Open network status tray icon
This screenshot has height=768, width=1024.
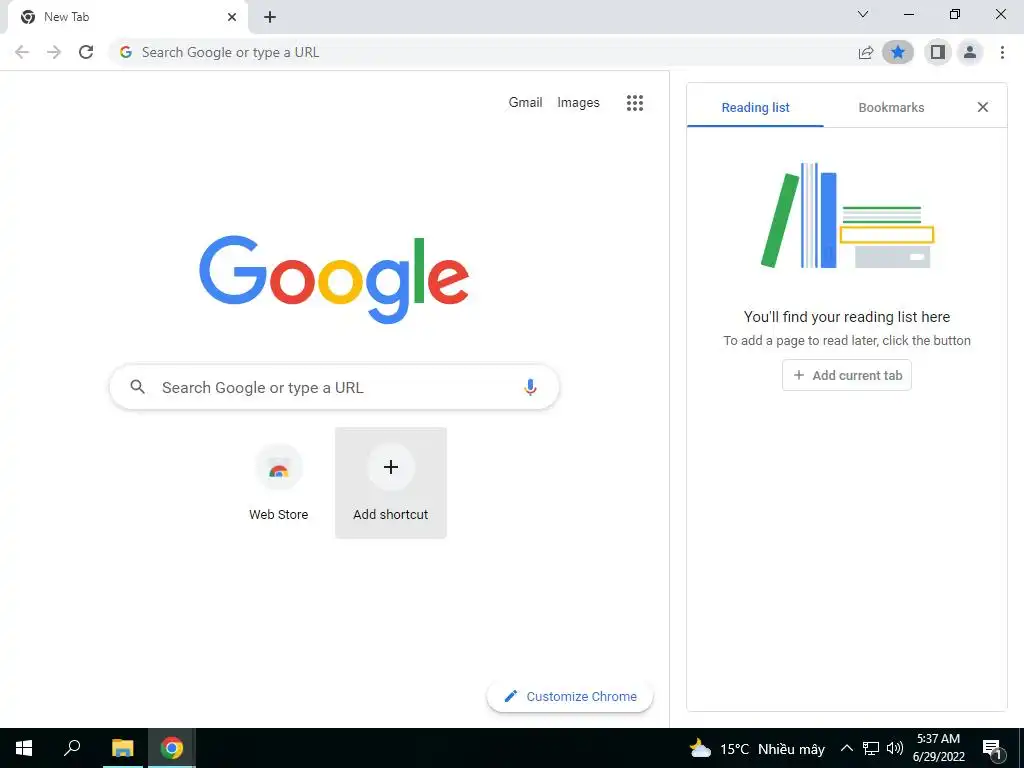pyautogui.click(x=871, y=748)
